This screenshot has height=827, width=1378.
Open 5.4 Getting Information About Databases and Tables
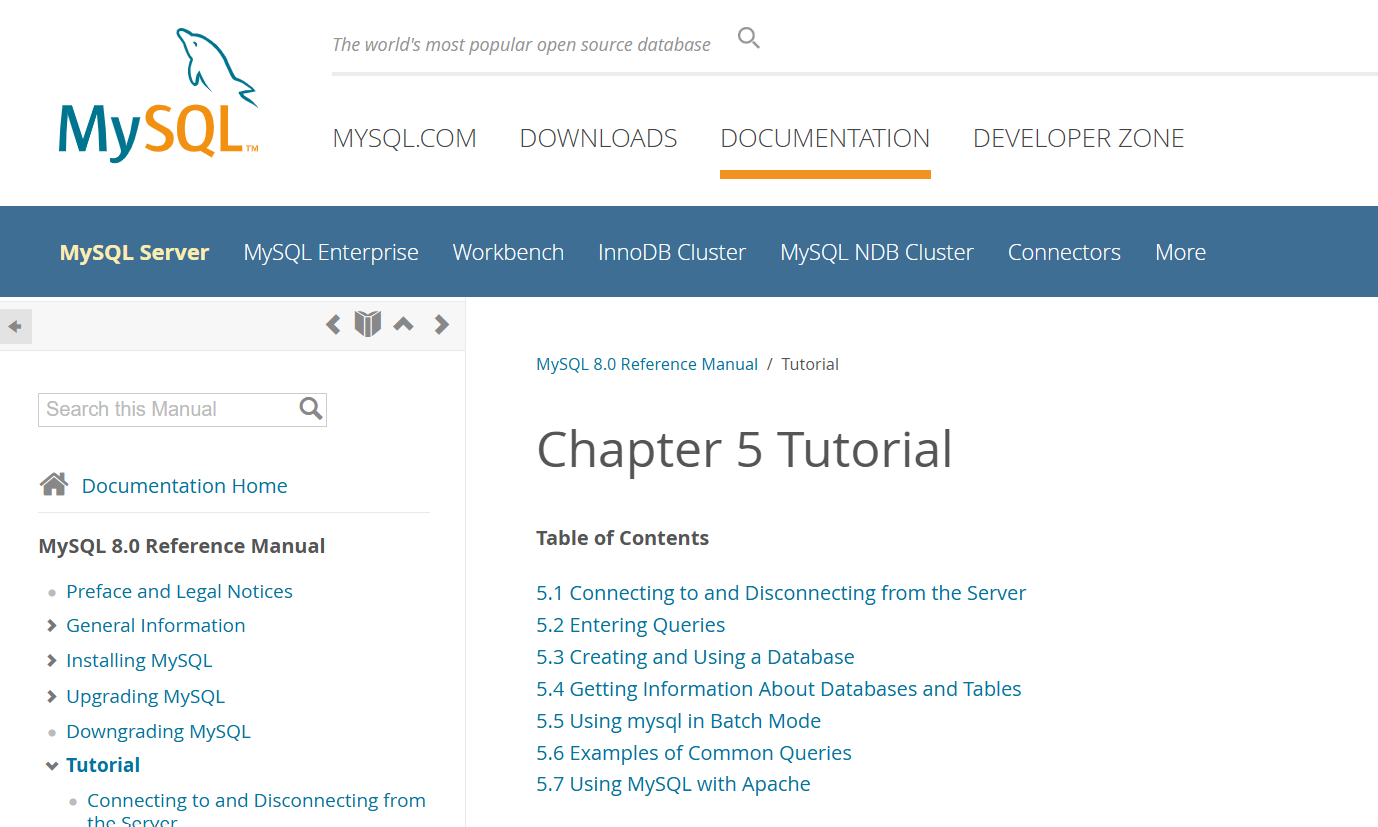tap(779, 689)
